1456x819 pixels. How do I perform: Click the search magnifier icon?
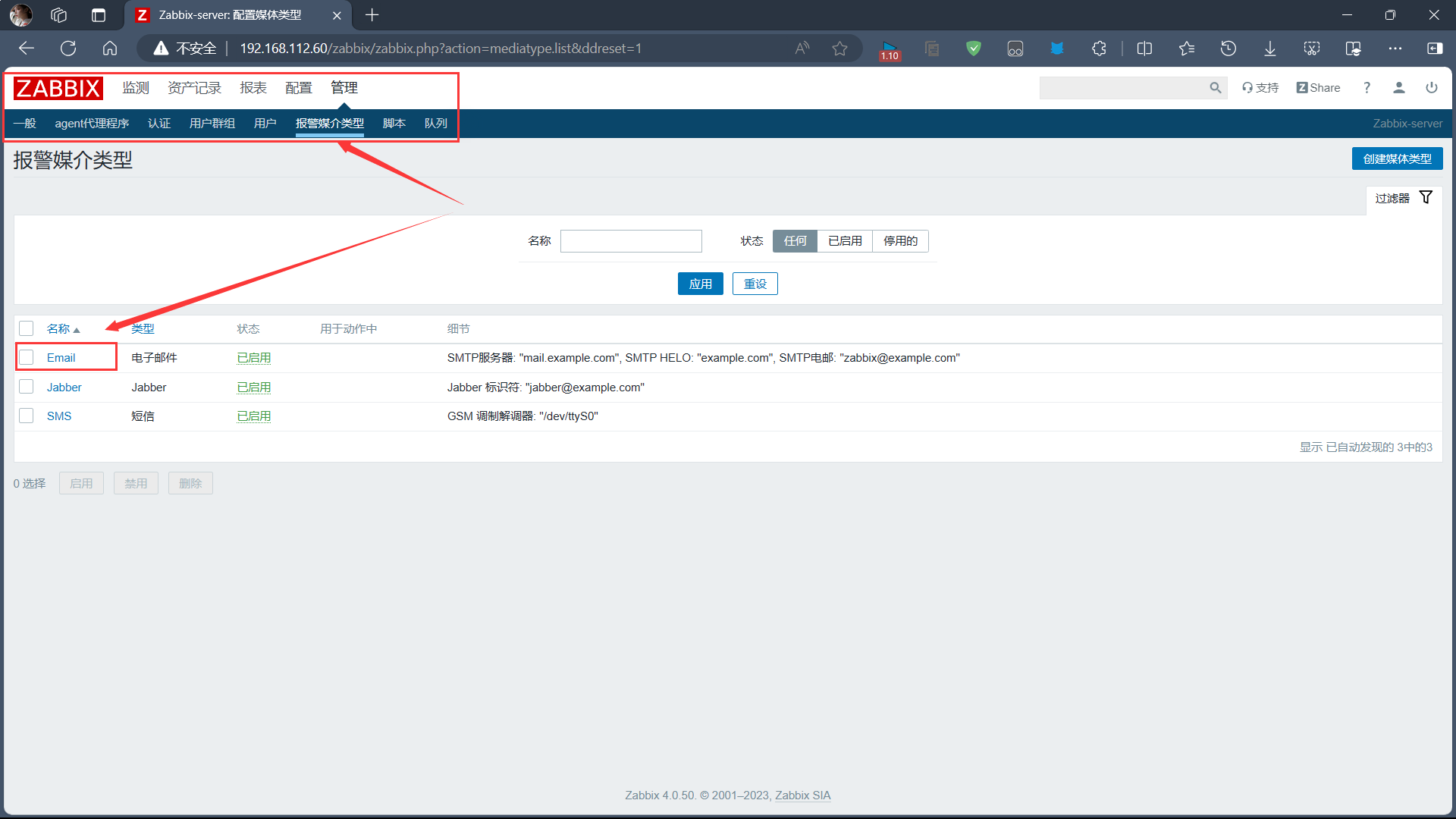click(1215, 88)
